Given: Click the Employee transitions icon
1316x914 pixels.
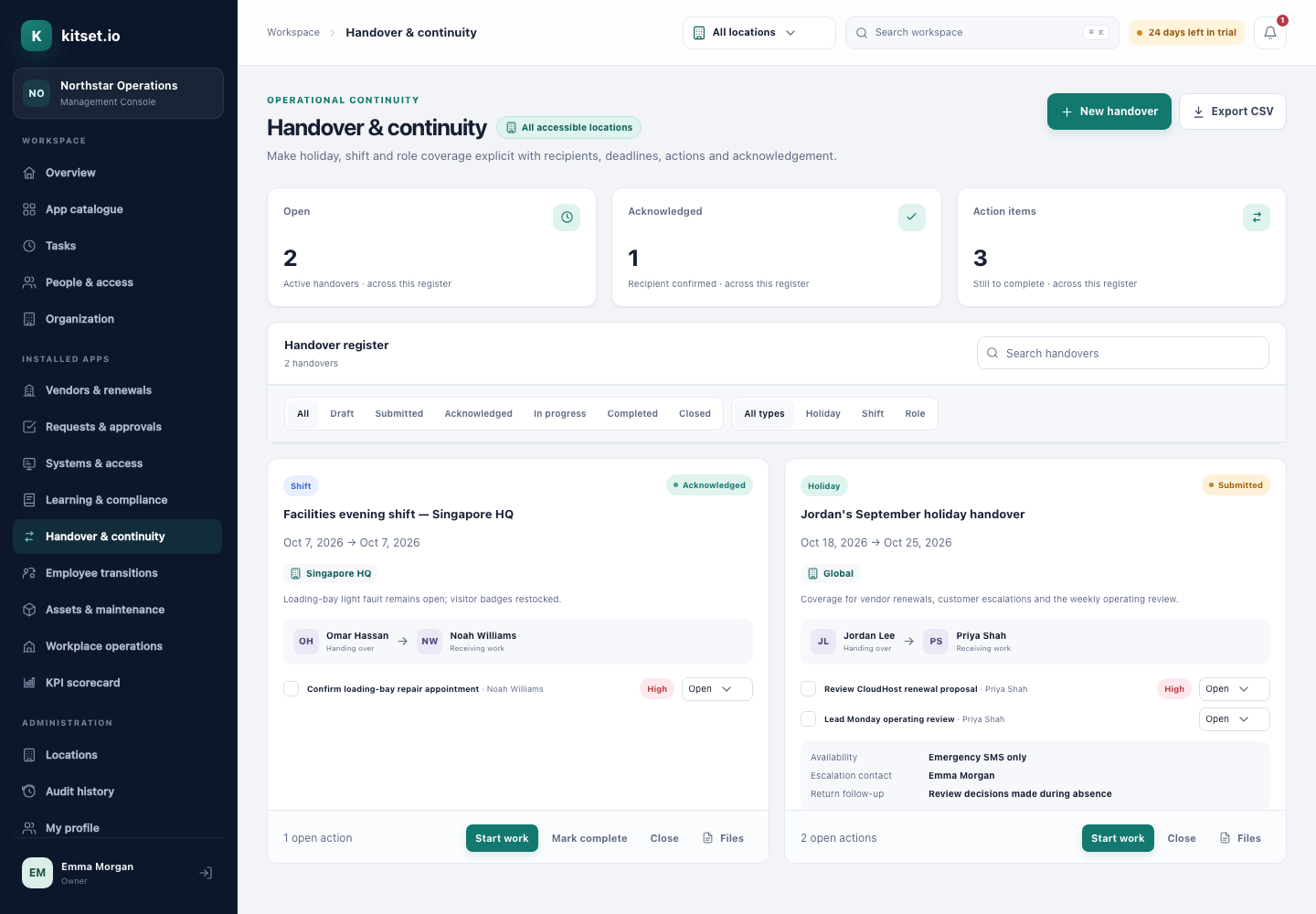Looking at the screenshot, I should coord(29,573).
